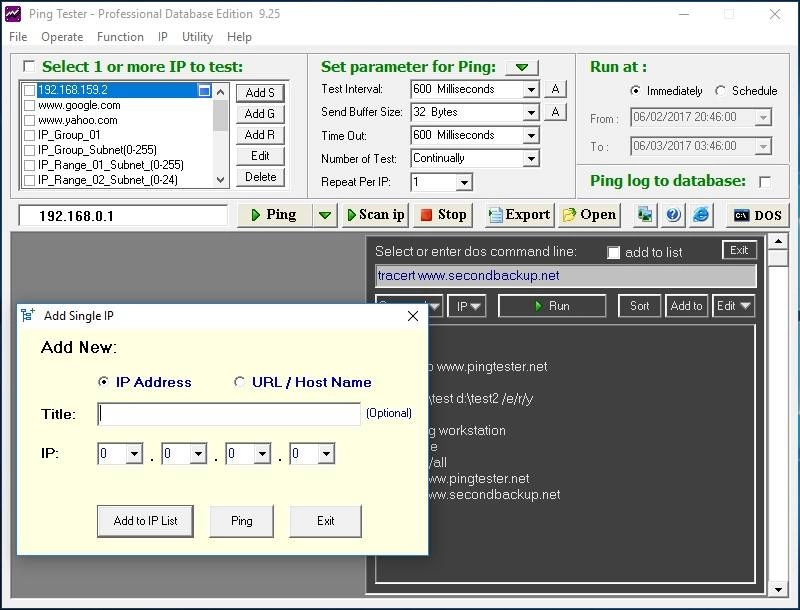This screenshot has width=800, height=610.
Task: Open first IP octet dropdown in dialog
Action: click(134, 453)
